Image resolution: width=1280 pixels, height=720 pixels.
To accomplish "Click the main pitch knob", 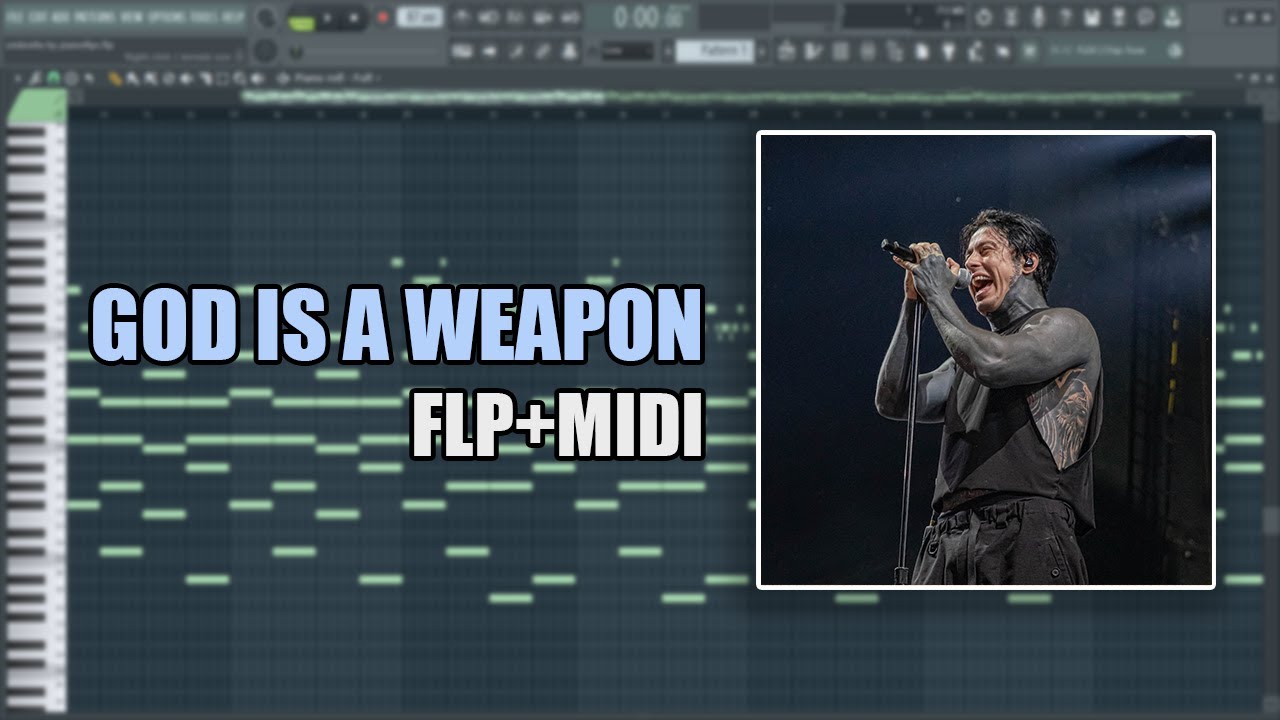I will 265,50.
